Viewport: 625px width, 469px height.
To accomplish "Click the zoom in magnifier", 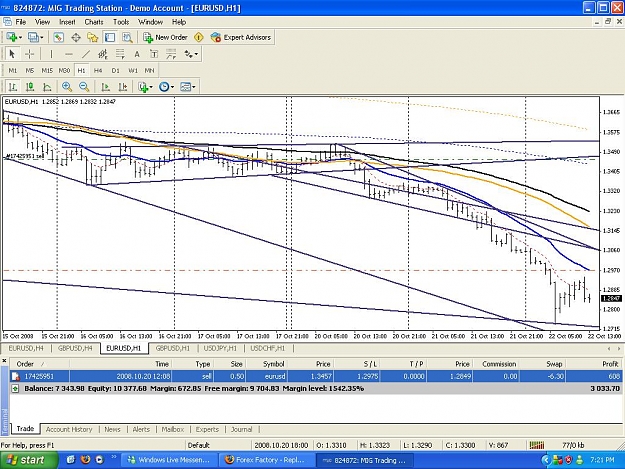I will click(x=67, y=87).
